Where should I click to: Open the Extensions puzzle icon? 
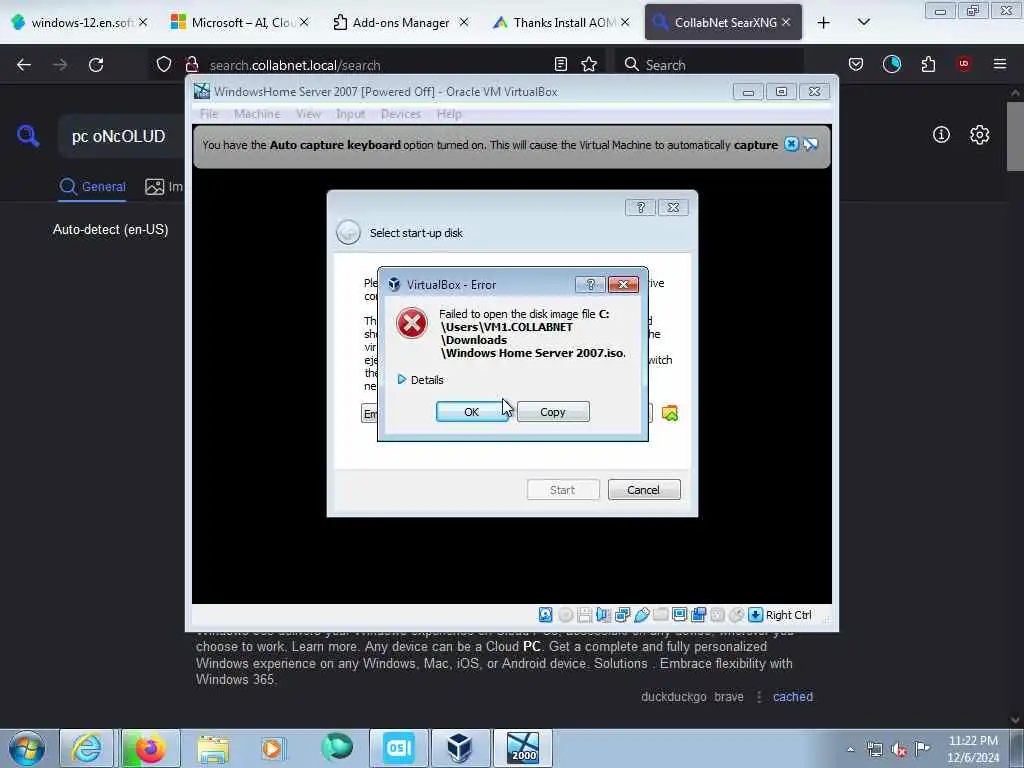(928, 64)
